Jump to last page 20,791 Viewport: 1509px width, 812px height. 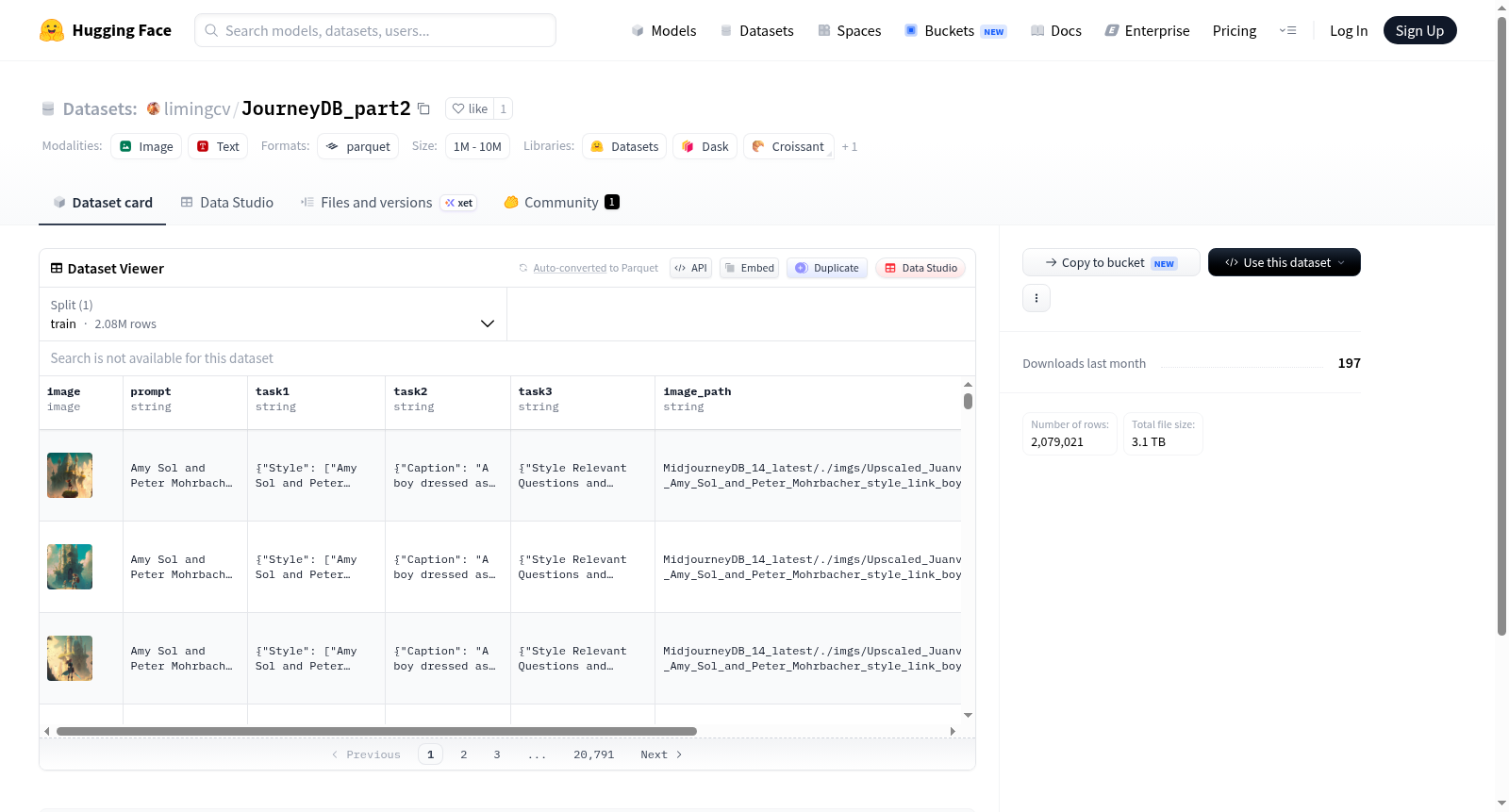[x=593, y=754]
